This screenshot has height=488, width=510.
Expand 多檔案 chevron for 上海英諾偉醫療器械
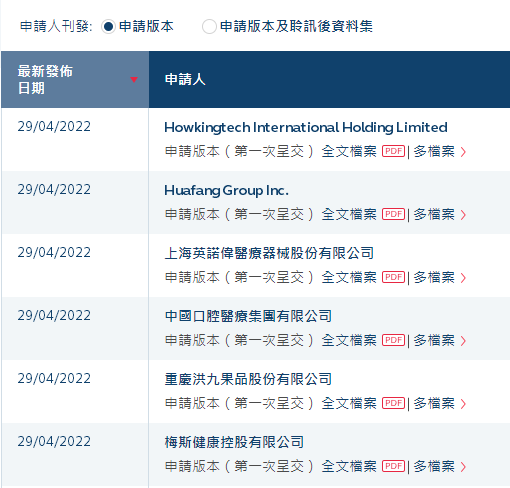click(463, 278)
